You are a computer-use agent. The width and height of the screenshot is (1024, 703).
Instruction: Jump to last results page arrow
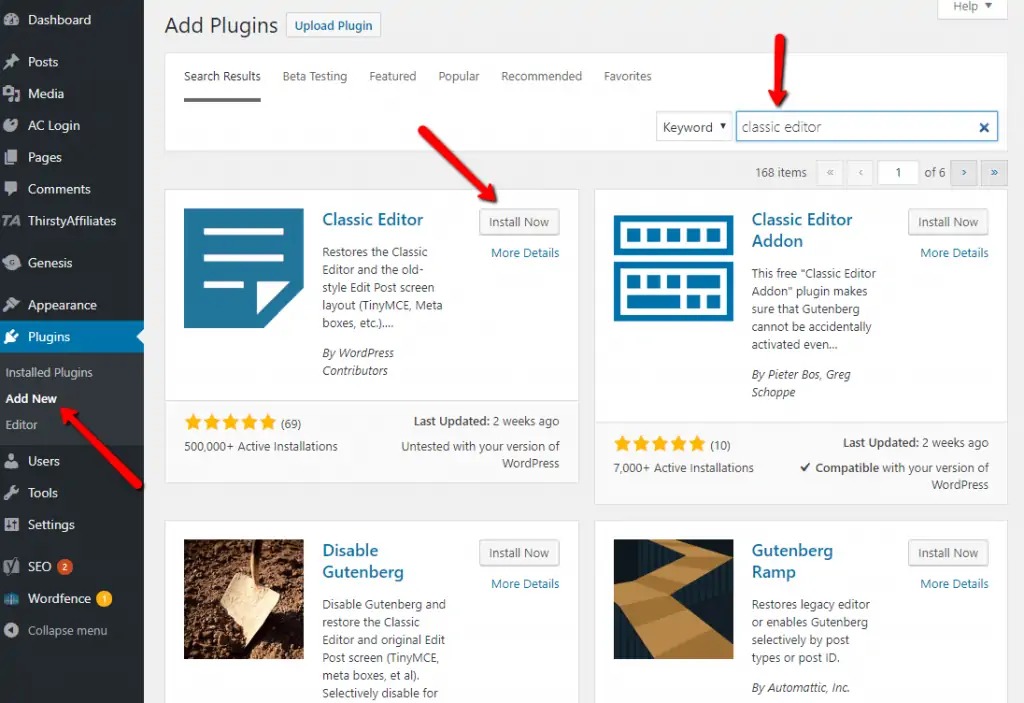pyautogui.click(x=994, y=172)
